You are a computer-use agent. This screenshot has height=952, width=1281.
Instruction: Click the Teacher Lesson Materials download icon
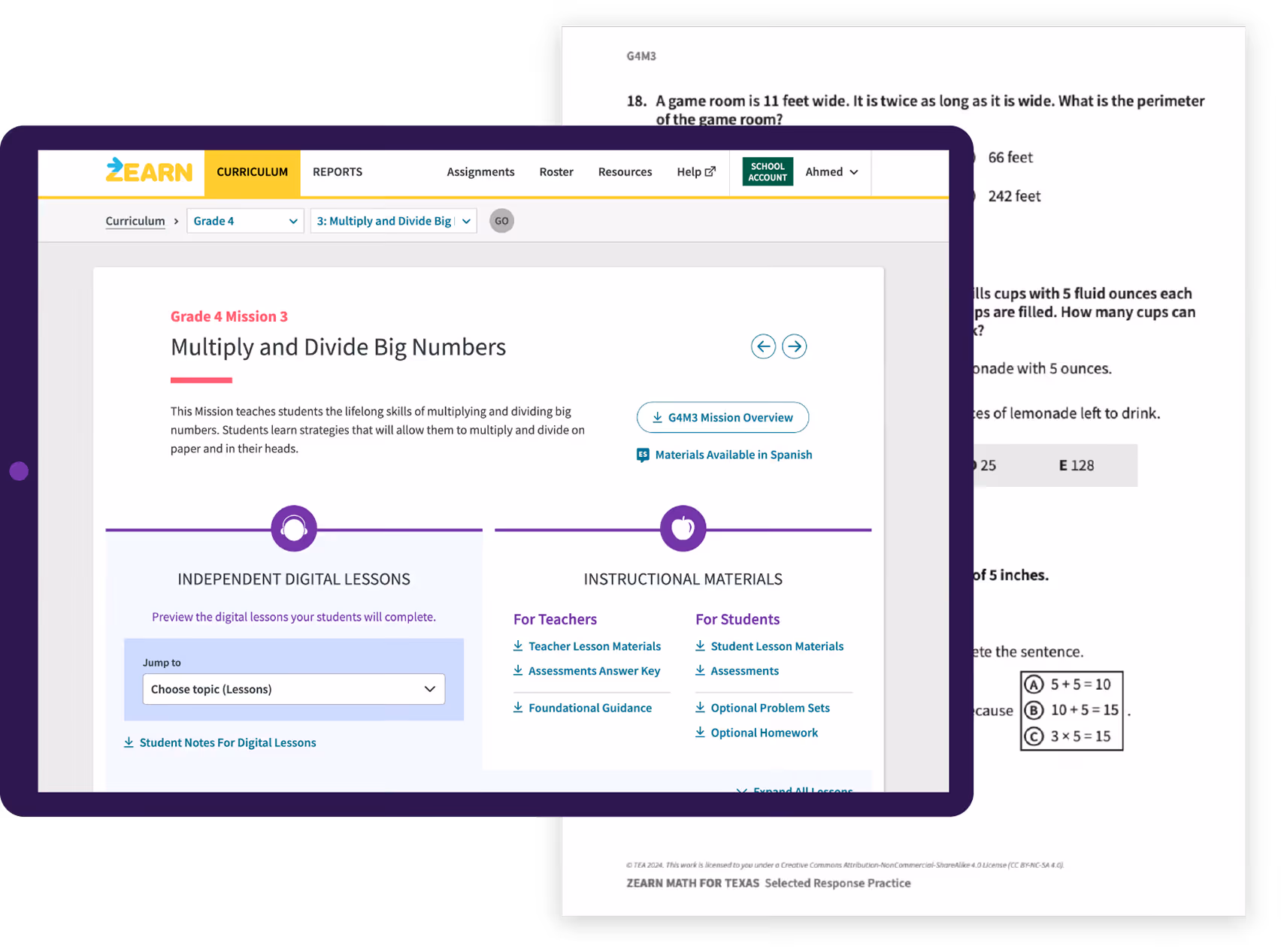518,645
